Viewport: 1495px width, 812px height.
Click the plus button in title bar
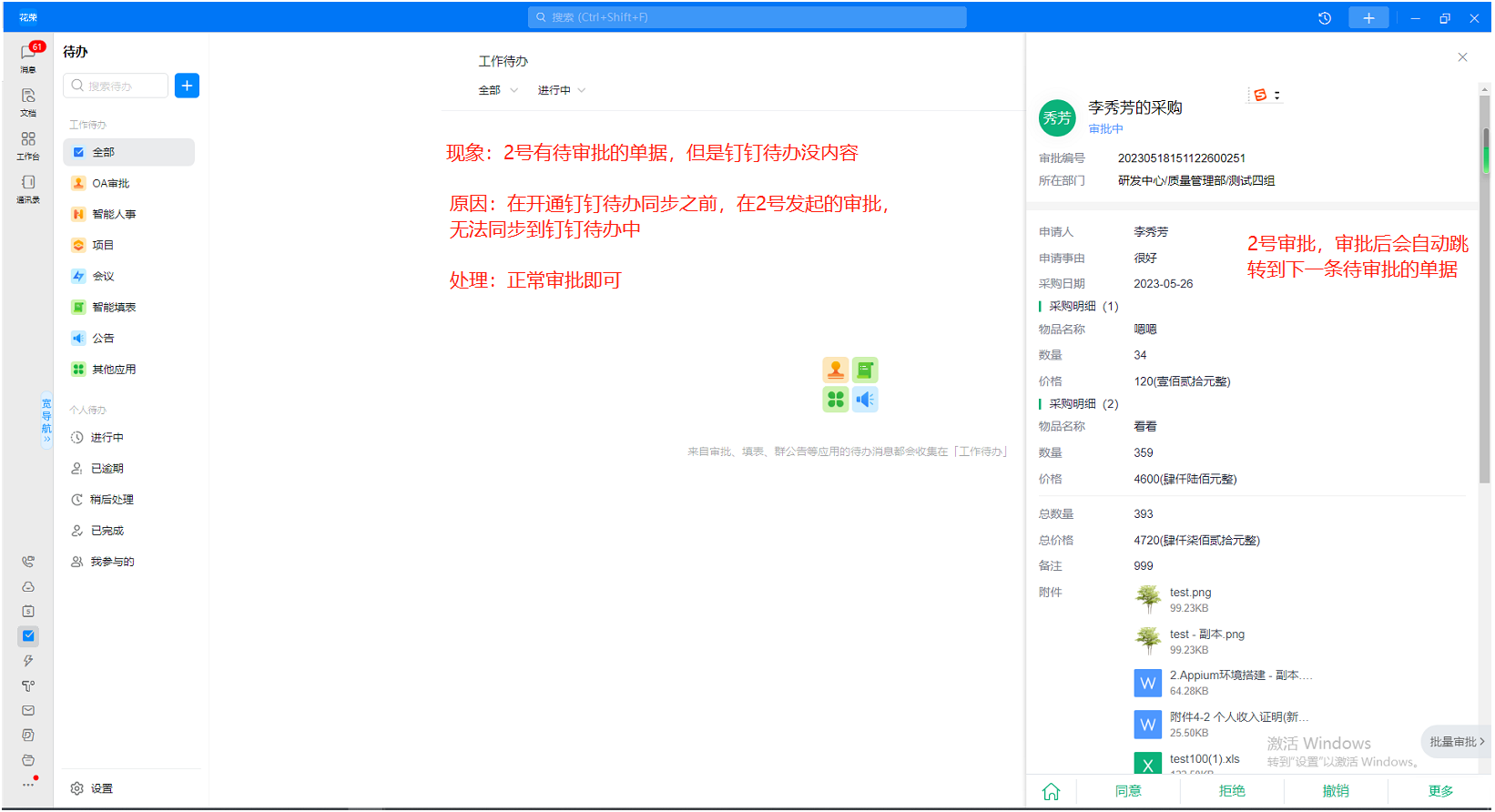(x=1368, y=18)
